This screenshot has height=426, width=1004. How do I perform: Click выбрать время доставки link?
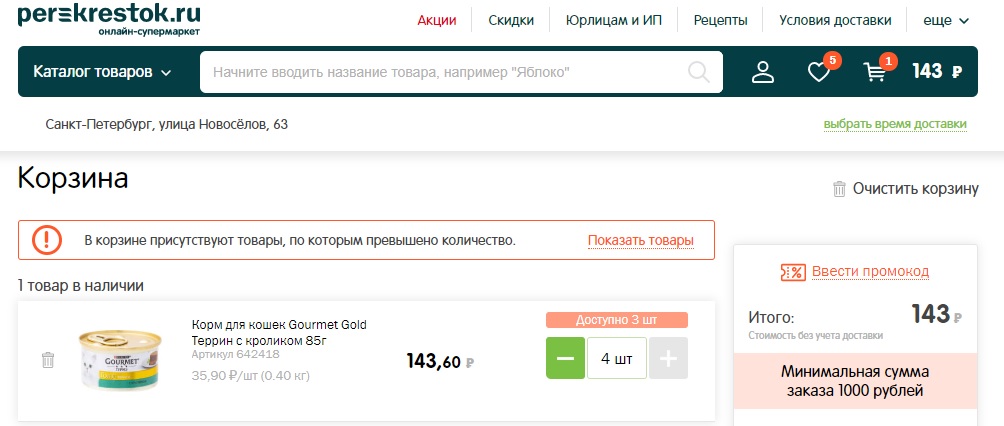[x=895, y=124]
